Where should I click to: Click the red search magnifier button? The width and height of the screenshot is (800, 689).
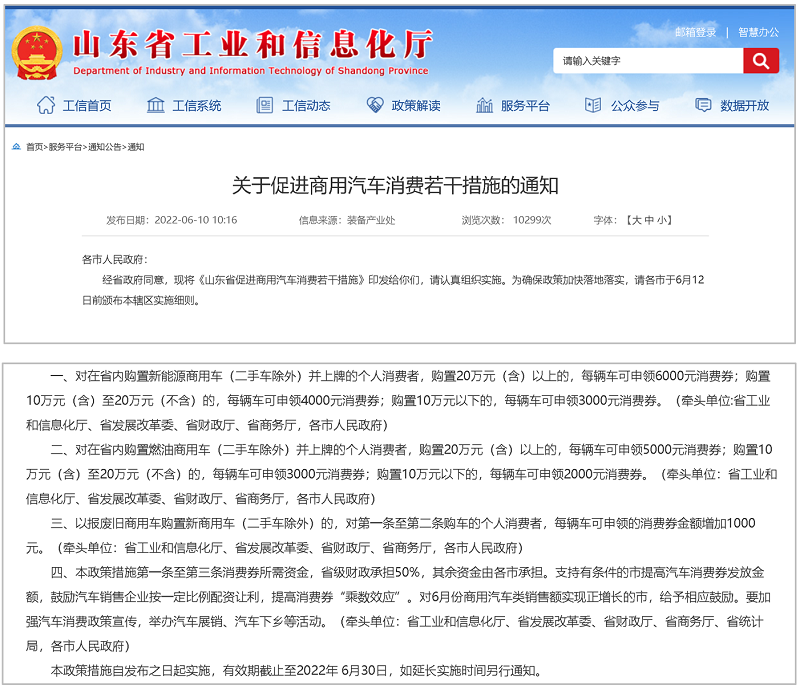[x=761, y=61]
